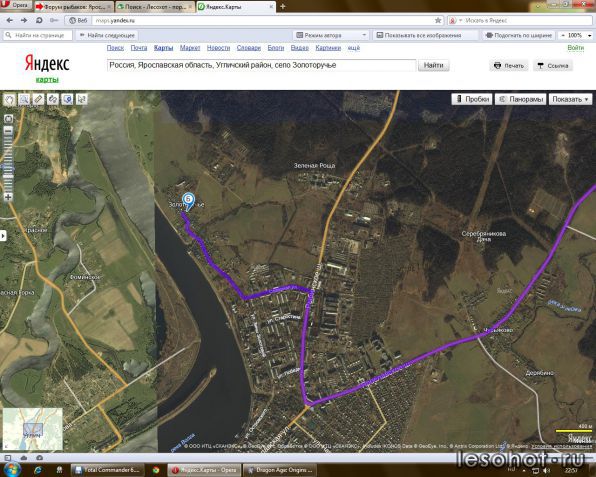Open the Opera main menu button
This screenshot has height=477, width=596.
pyautogui.click(x=15, y=5)
